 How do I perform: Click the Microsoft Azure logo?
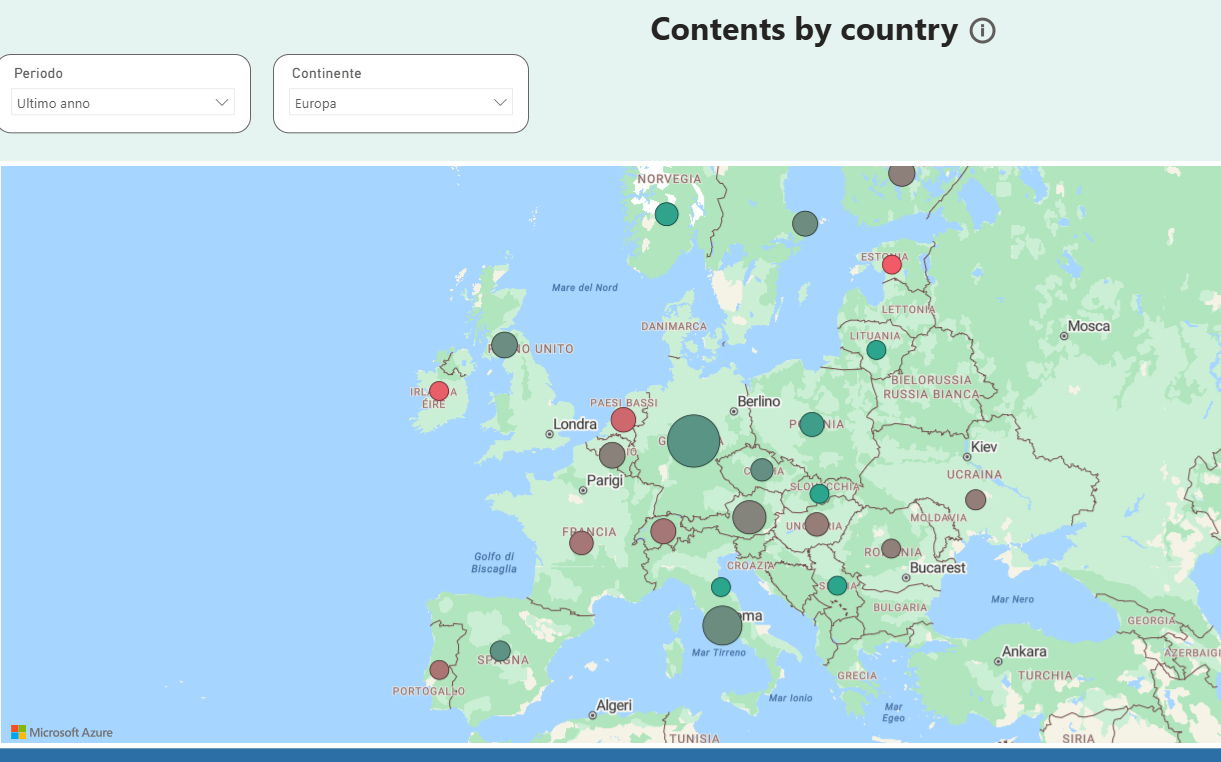pyautogui.click(x=62, y=732)
